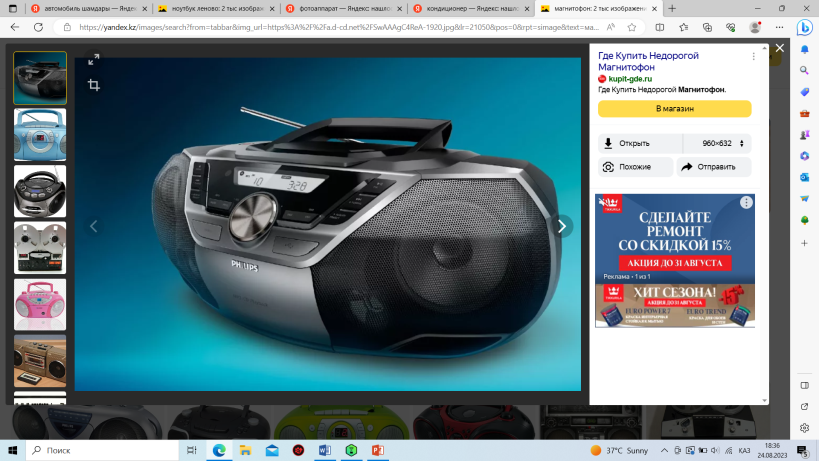The width and height of the screenshot is (819, 461).
Task: Open PowerPoint from the taskbar
Action: [x=378, y=450]
